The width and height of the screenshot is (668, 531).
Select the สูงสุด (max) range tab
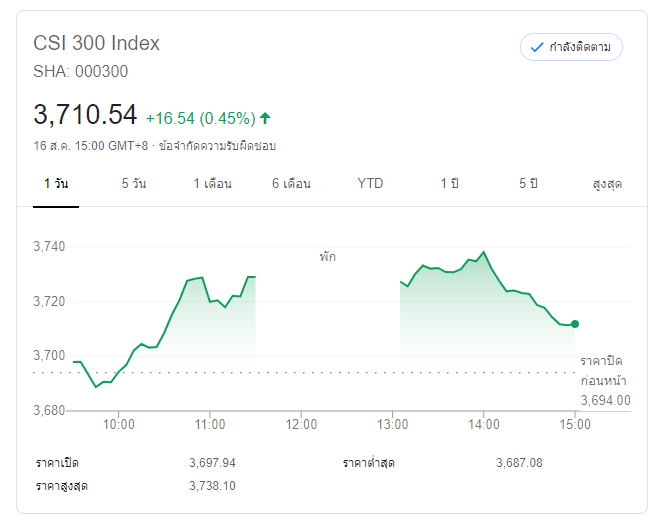click(607, 184)
